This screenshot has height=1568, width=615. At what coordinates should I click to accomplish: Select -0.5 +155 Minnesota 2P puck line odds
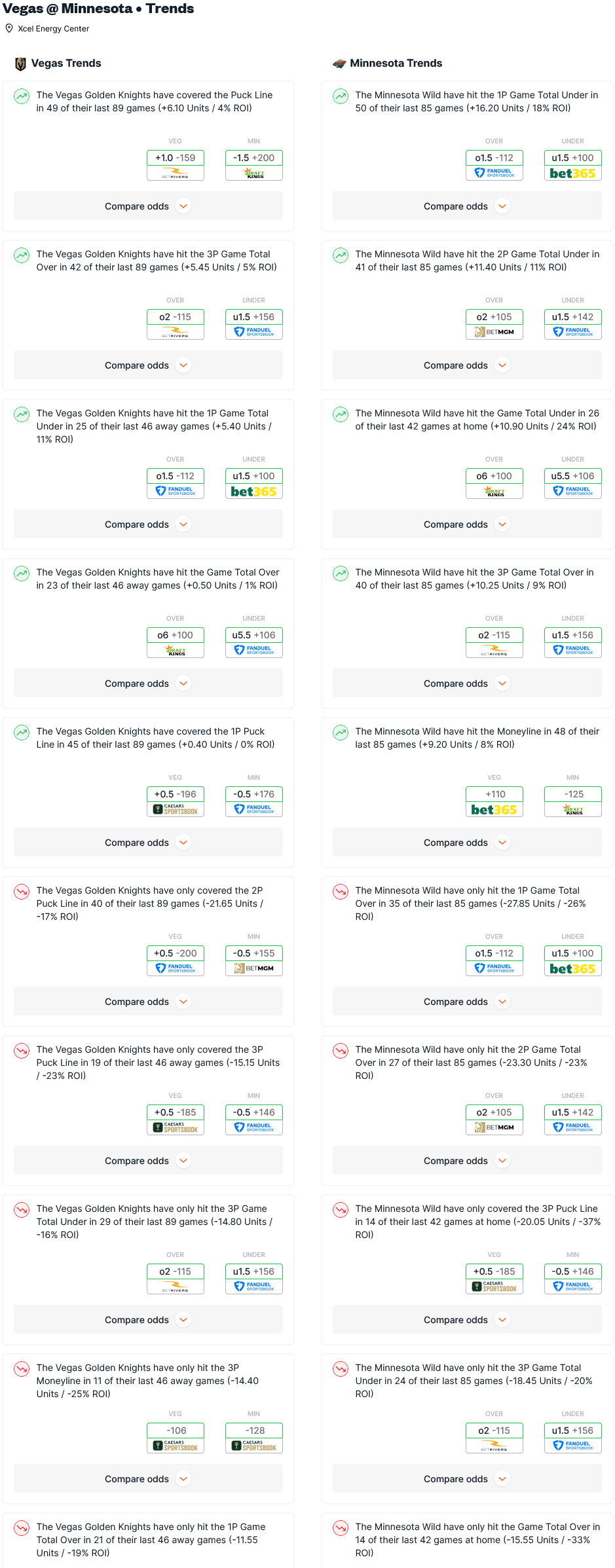click(x=254, y=953)
